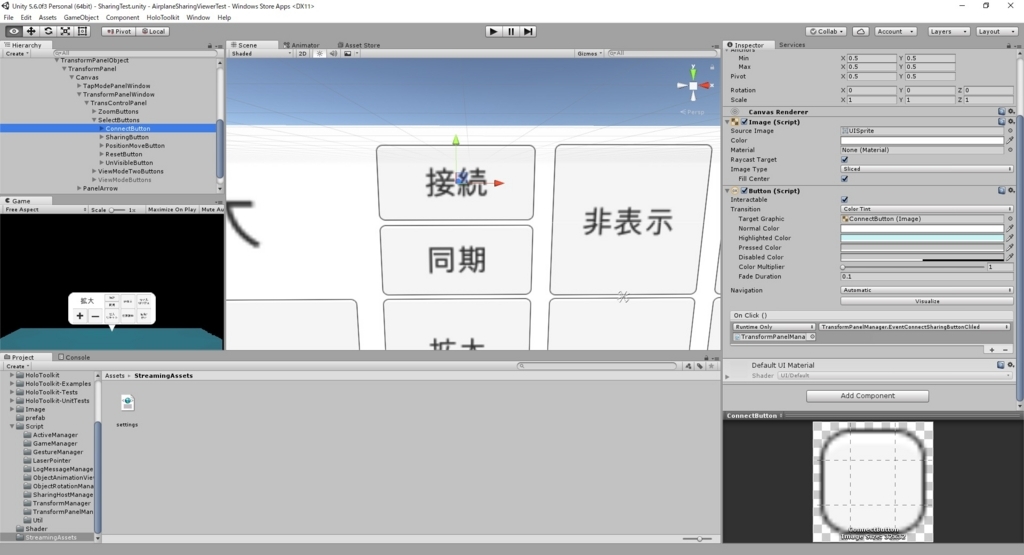Open the Account button
Image resolution: width=1024 pixels, height=555 pixels.
895,31
